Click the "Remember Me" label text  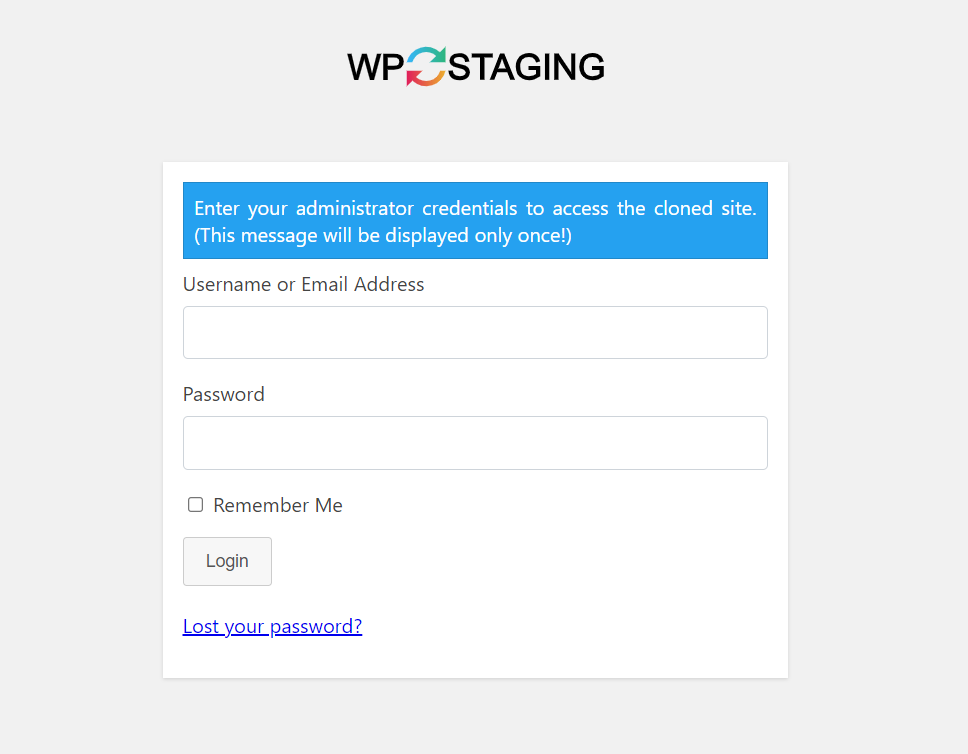pos(278,505)
